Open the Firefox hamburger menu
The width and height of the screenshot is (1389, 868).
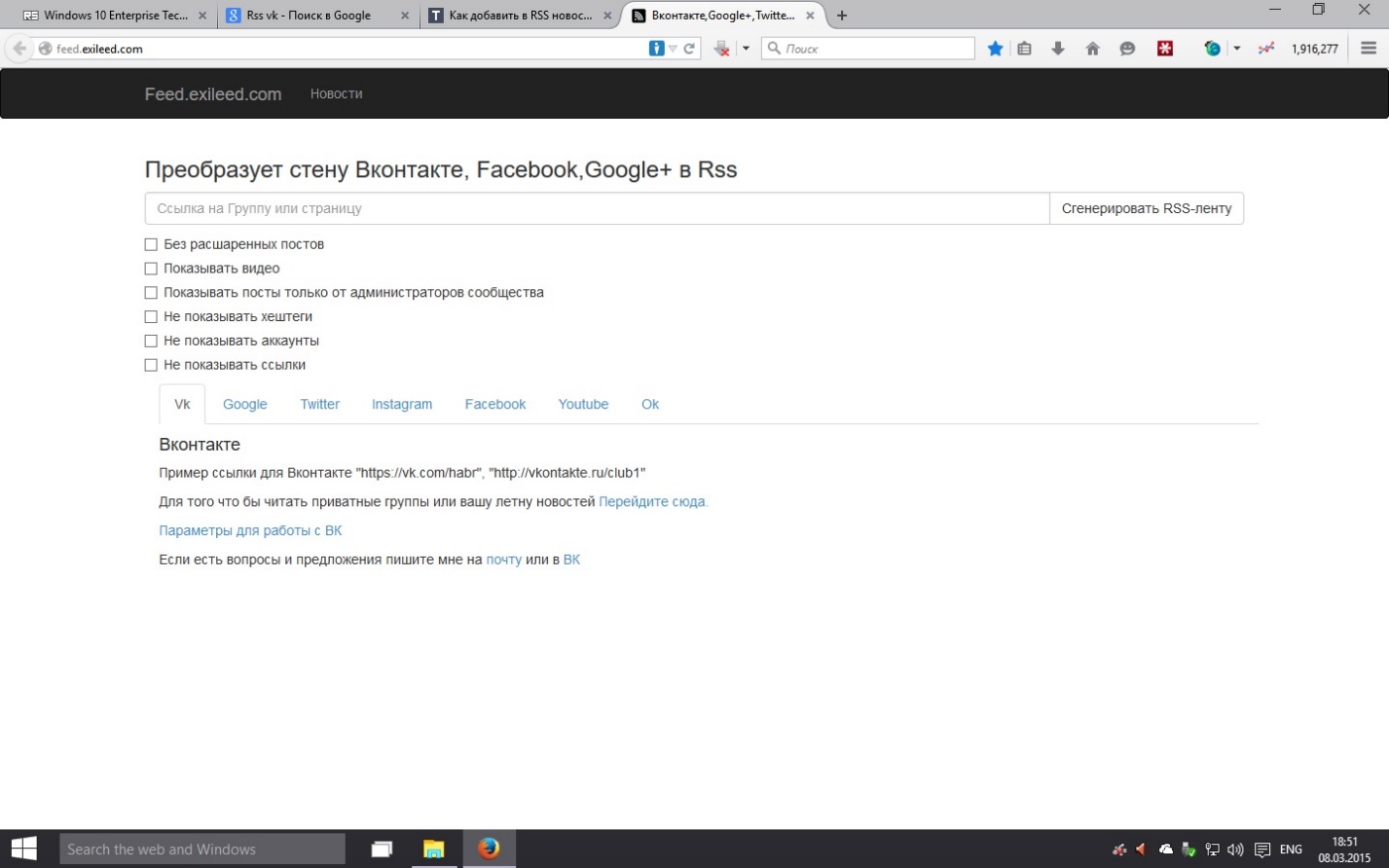tap(1369, 49)
